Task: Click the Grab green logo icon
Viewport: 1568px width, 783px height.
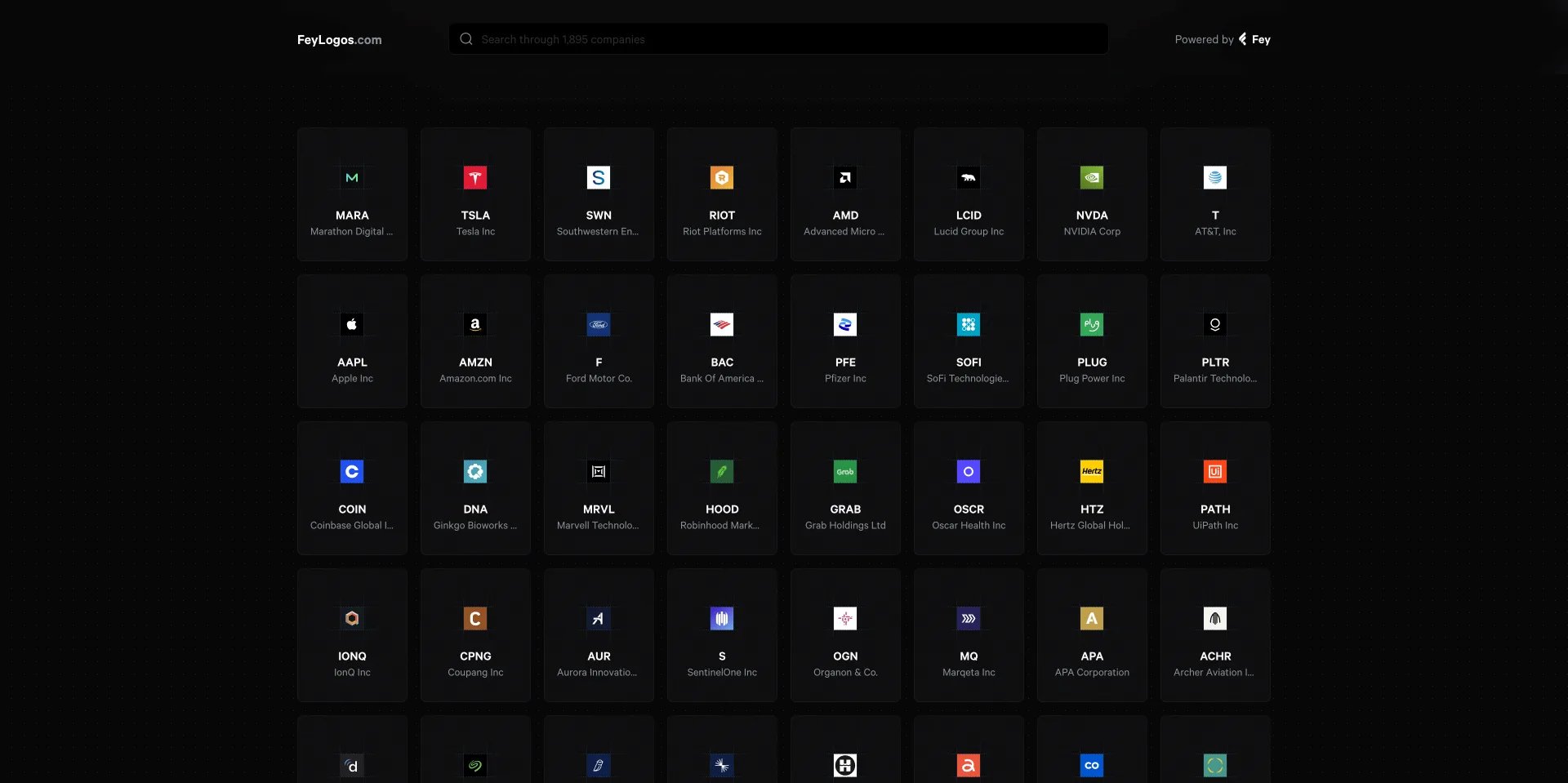Action: (x=845, y=471)
